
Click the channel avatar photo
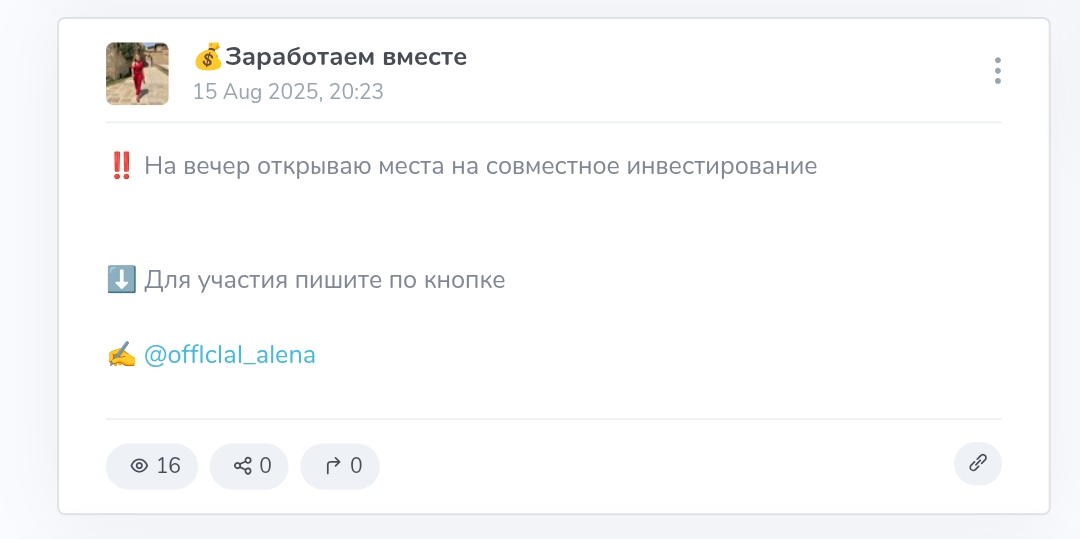click(137, 74)
